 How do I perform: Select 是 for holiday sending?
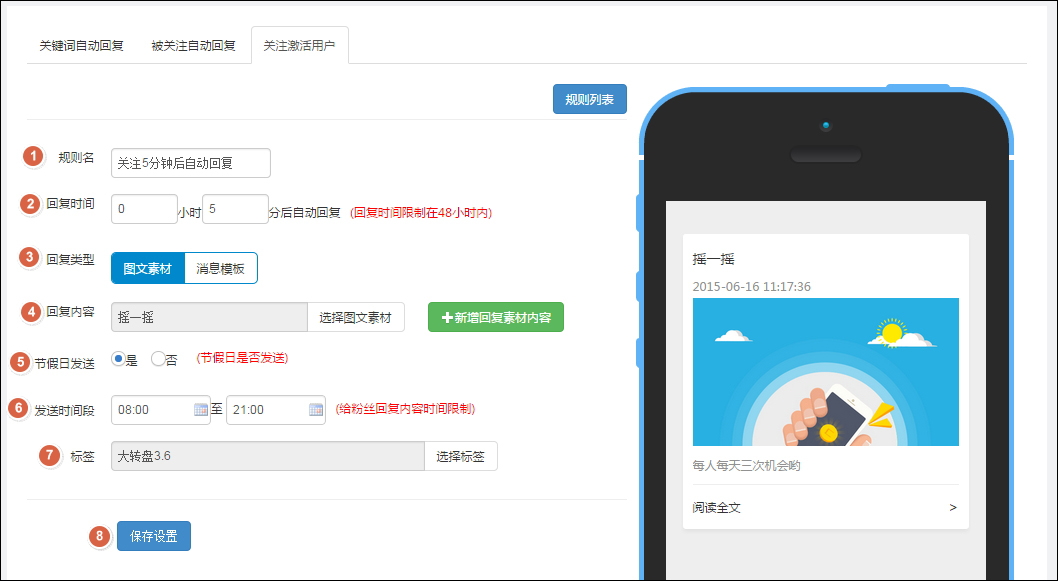pyautogui.click(x=119, y=359)
